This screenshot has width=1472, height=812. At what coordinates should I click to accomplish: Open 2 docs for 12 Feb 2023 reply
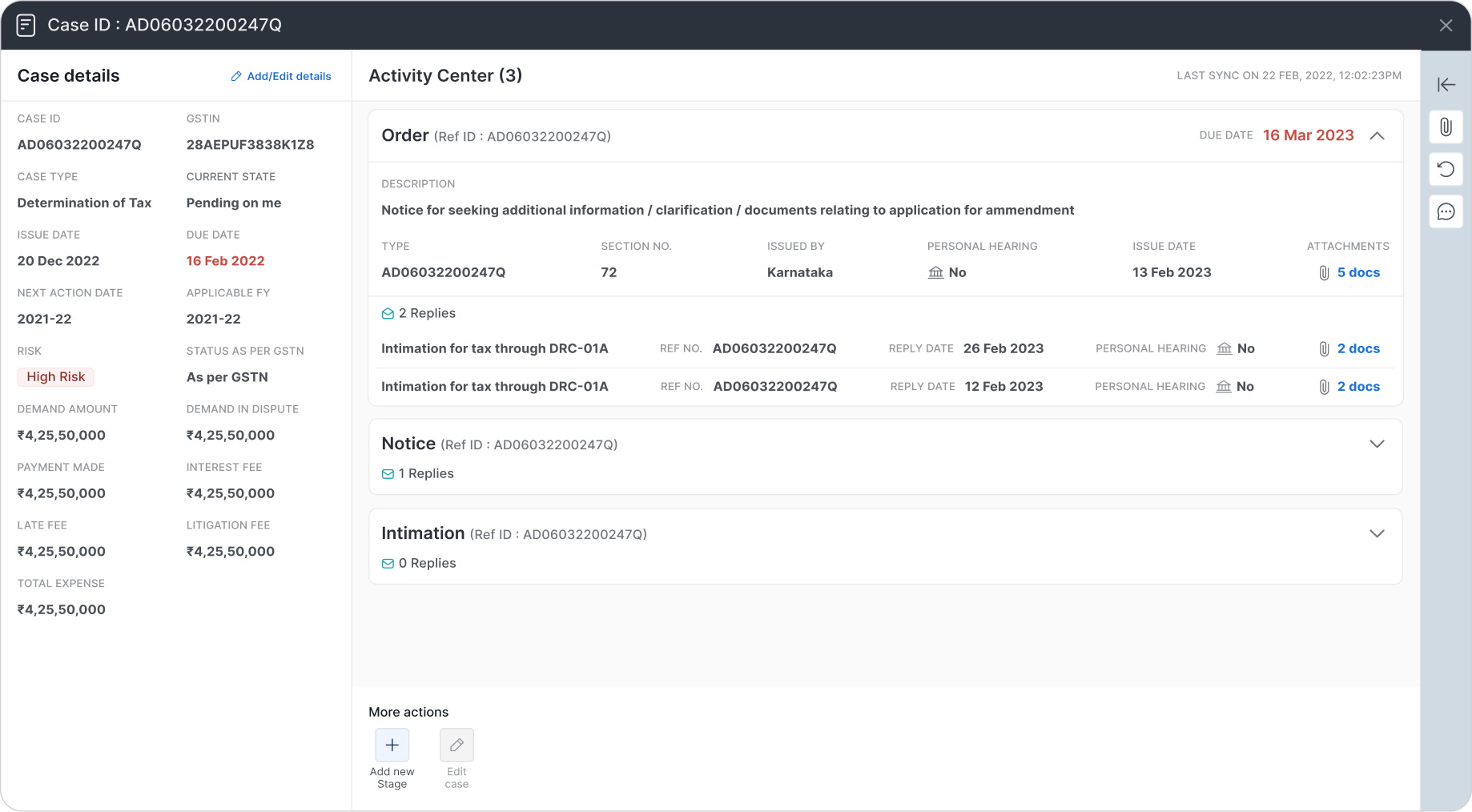pyautogui.click(x=1357, y=386)
